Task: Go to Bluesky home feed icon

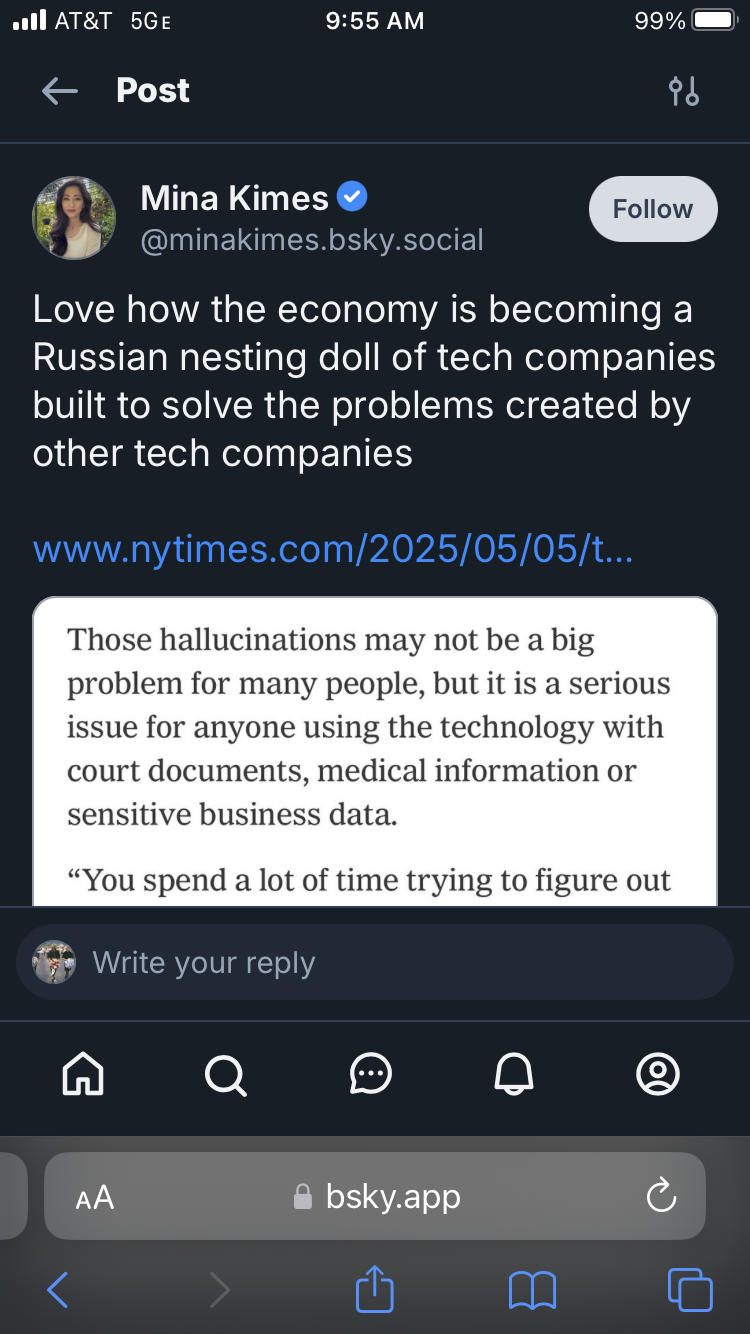Action: pos(83,1075)
